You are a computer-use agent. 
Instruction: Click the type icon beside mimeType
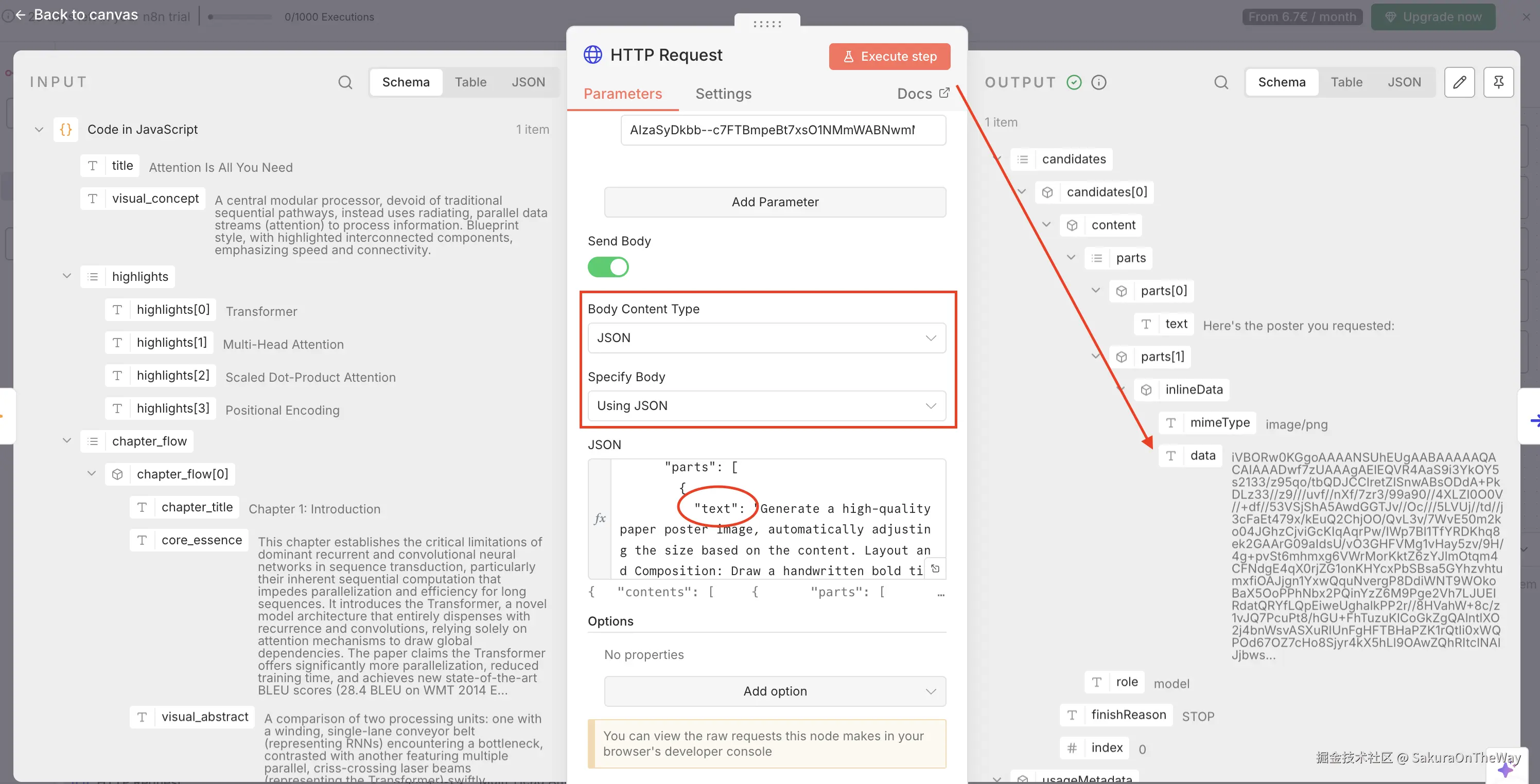[x=1170, y=422]
